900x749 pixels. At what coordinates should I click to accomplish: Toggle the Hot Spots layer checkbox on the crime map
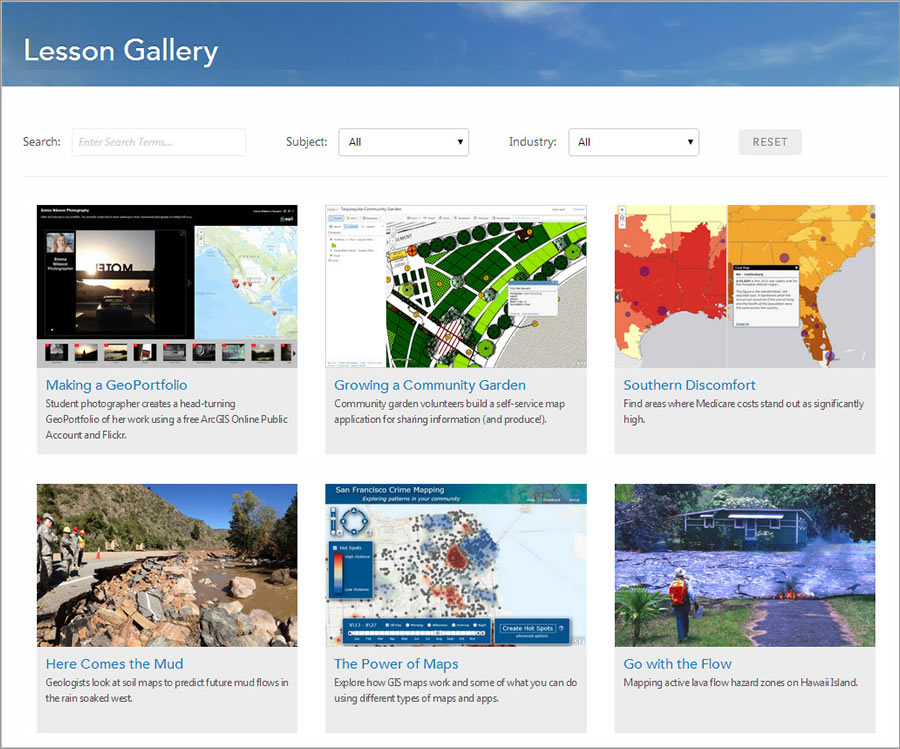pyautogui.click(x=336, y=547)
